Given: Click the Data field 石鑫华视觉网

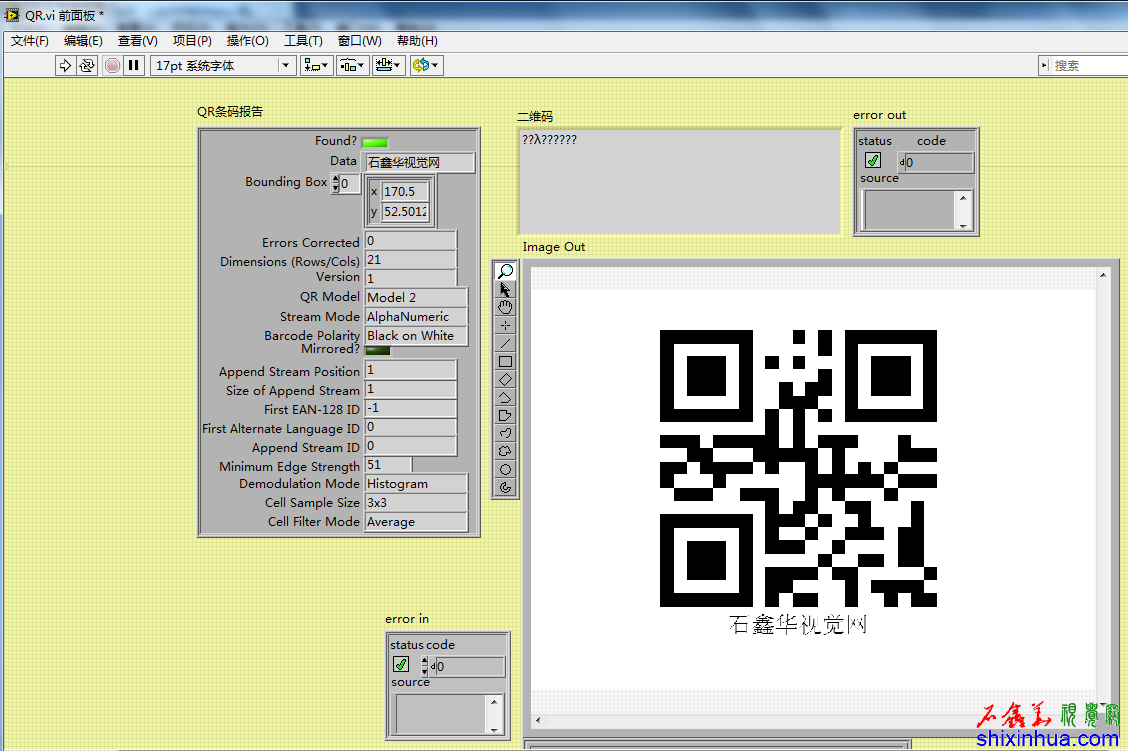Looking at the screenshot, I should click(420, 163).
